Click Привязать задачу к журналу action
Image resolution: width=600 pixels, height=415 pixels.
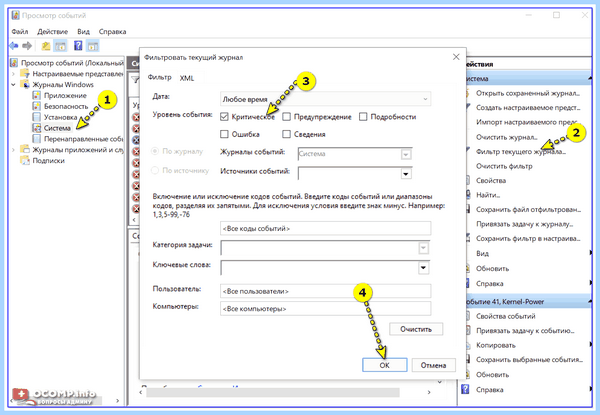[x=525, y=224]
